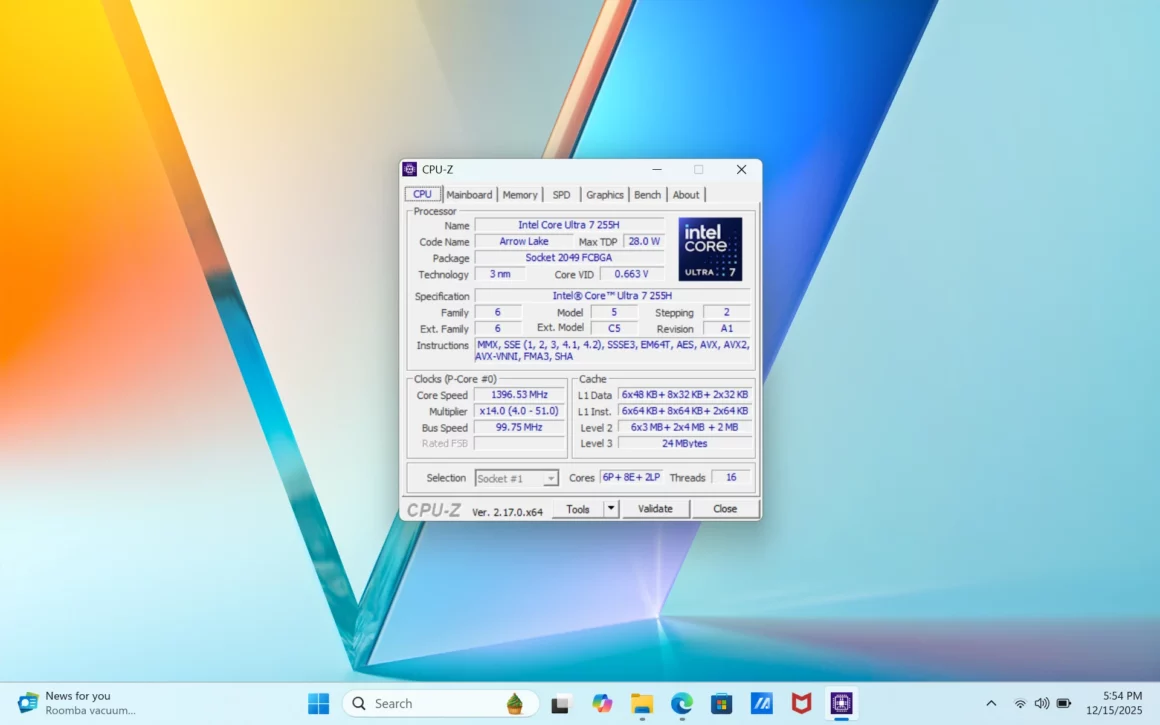
Task: Open the Bench tab
Action: (x=647, y=195)
